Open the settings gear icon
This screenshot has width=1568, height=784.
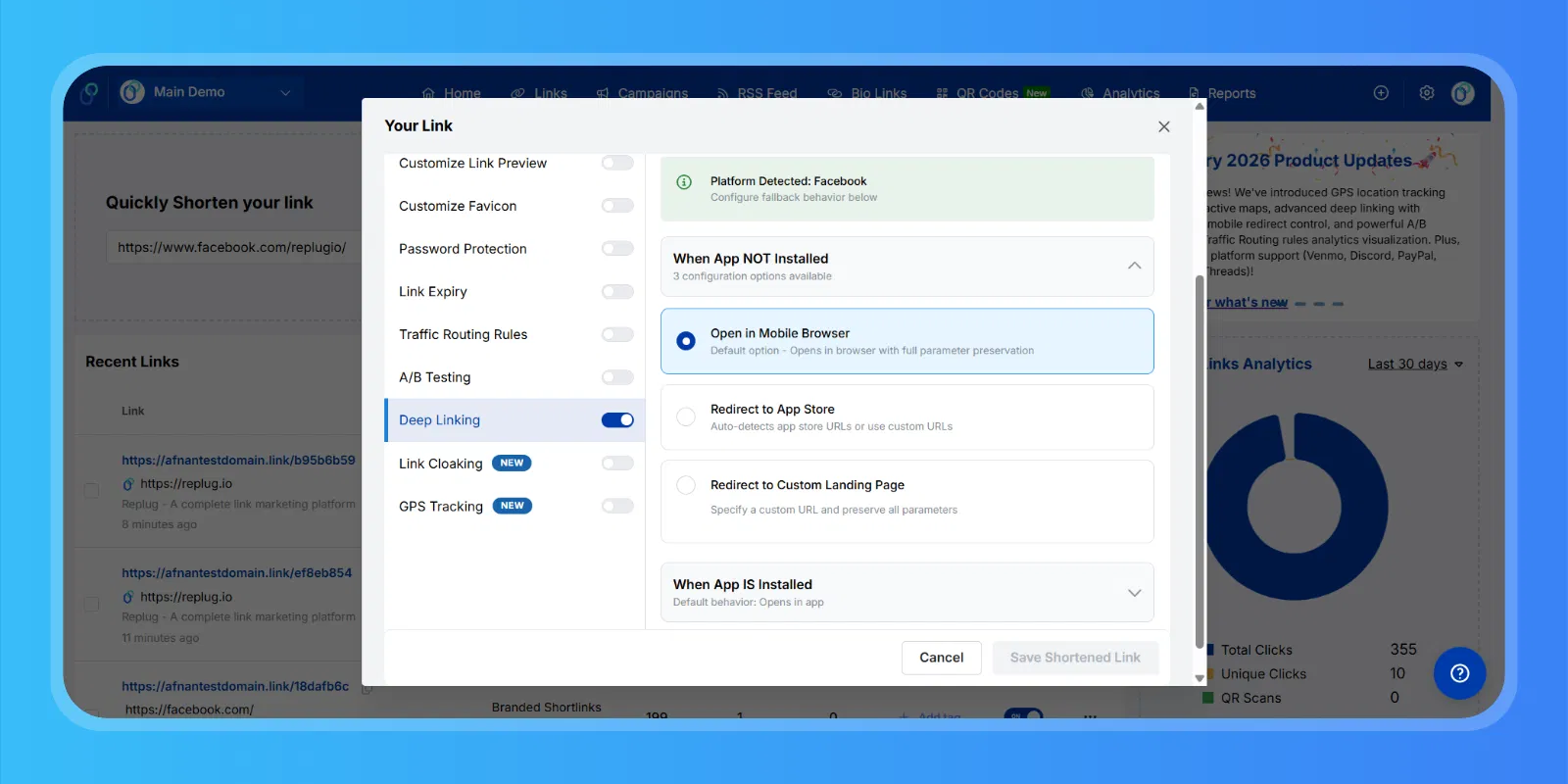tap(1427, 93)
